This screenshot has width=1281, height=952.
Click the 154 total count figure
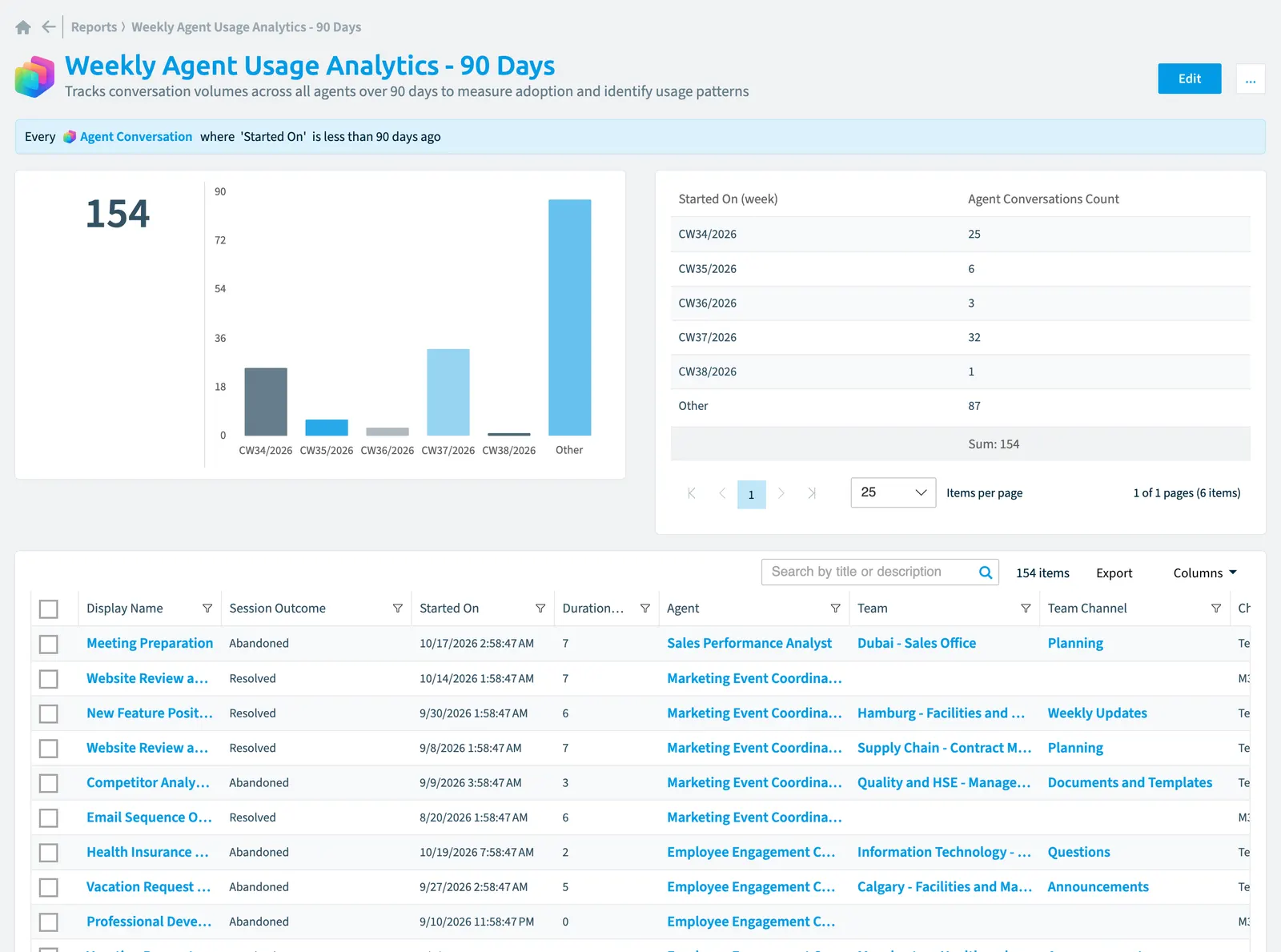click(x=118, y=214)
